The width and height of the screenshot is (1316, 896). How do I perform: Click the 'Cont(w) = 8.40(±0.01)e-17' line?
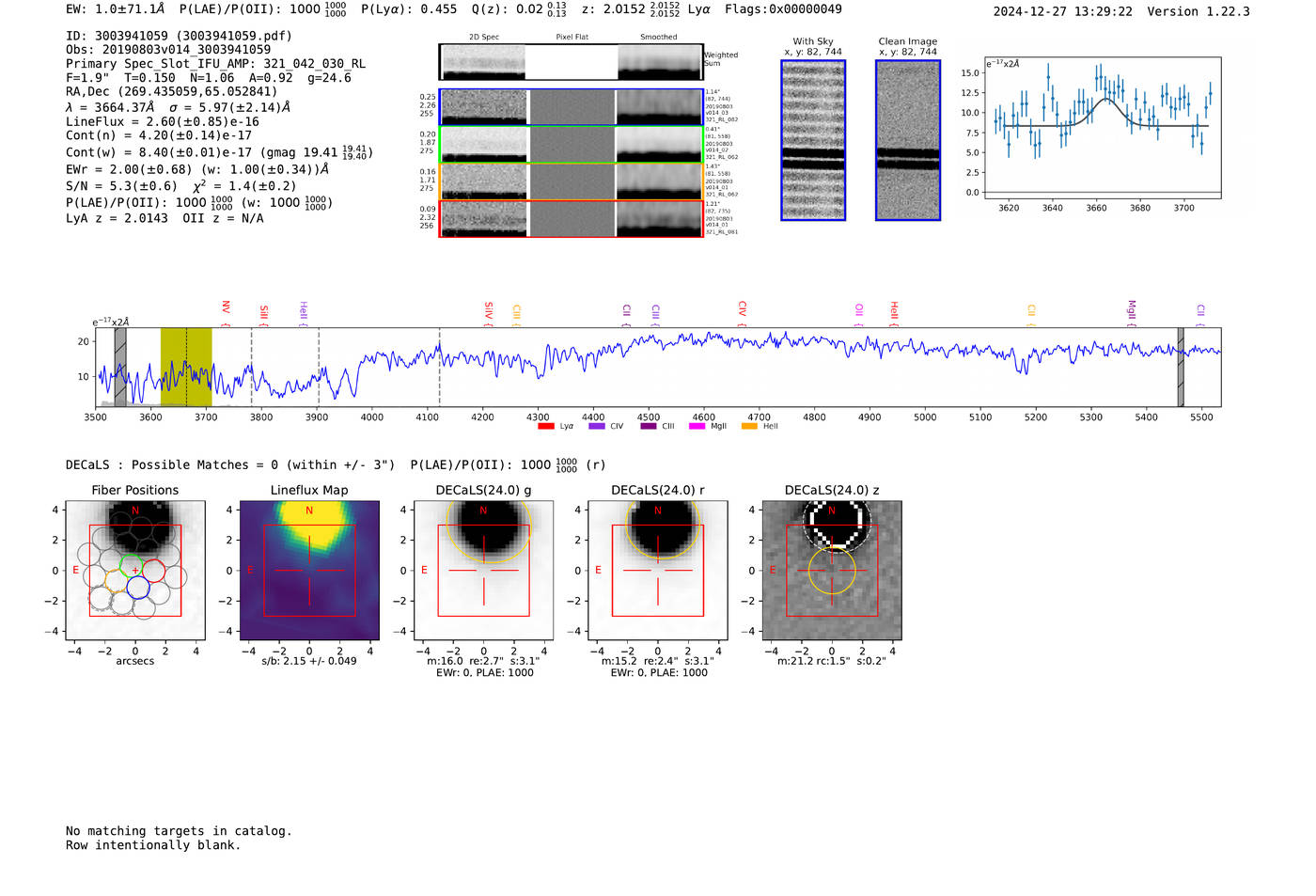(220, 151)
